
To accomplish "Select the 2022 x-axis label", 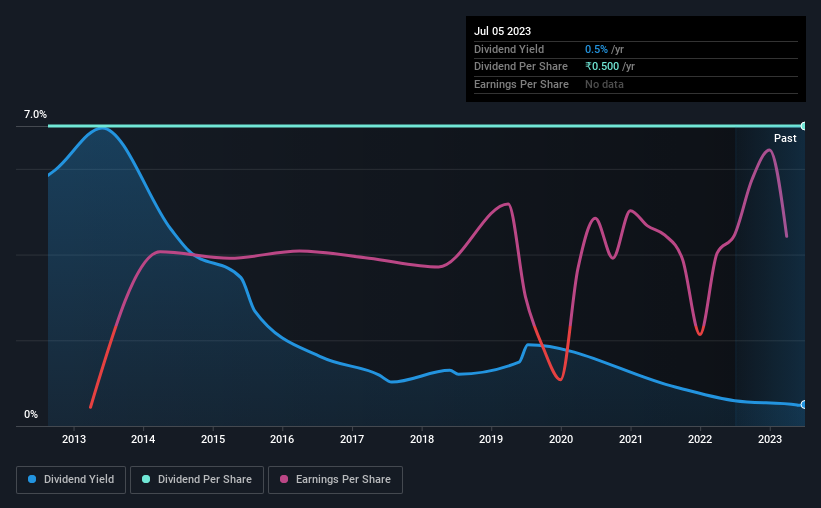I will tap(700, 439).
